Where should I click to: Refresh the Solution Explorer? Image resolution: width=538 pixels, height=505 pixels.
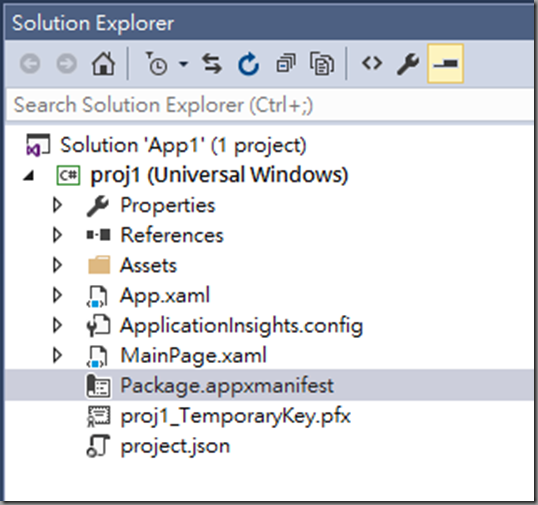(248, 63)
